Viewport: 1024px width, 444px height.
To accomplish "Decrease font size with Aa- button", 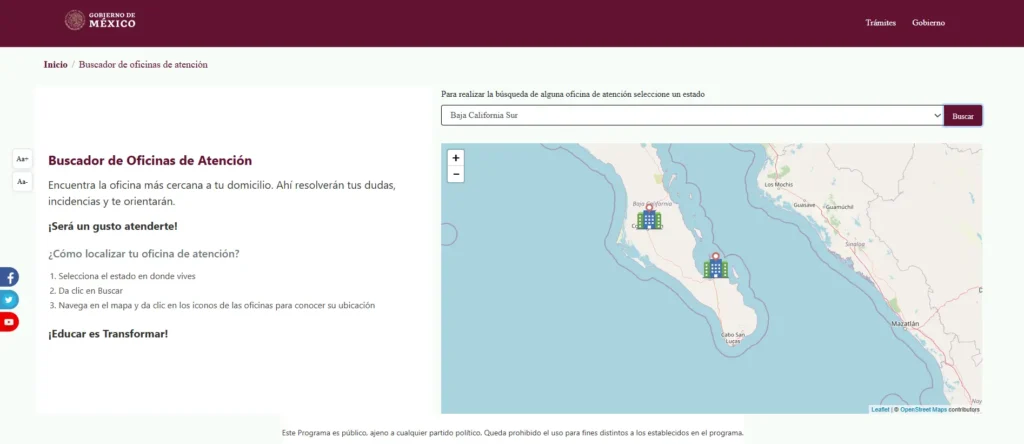I will 22,182.
